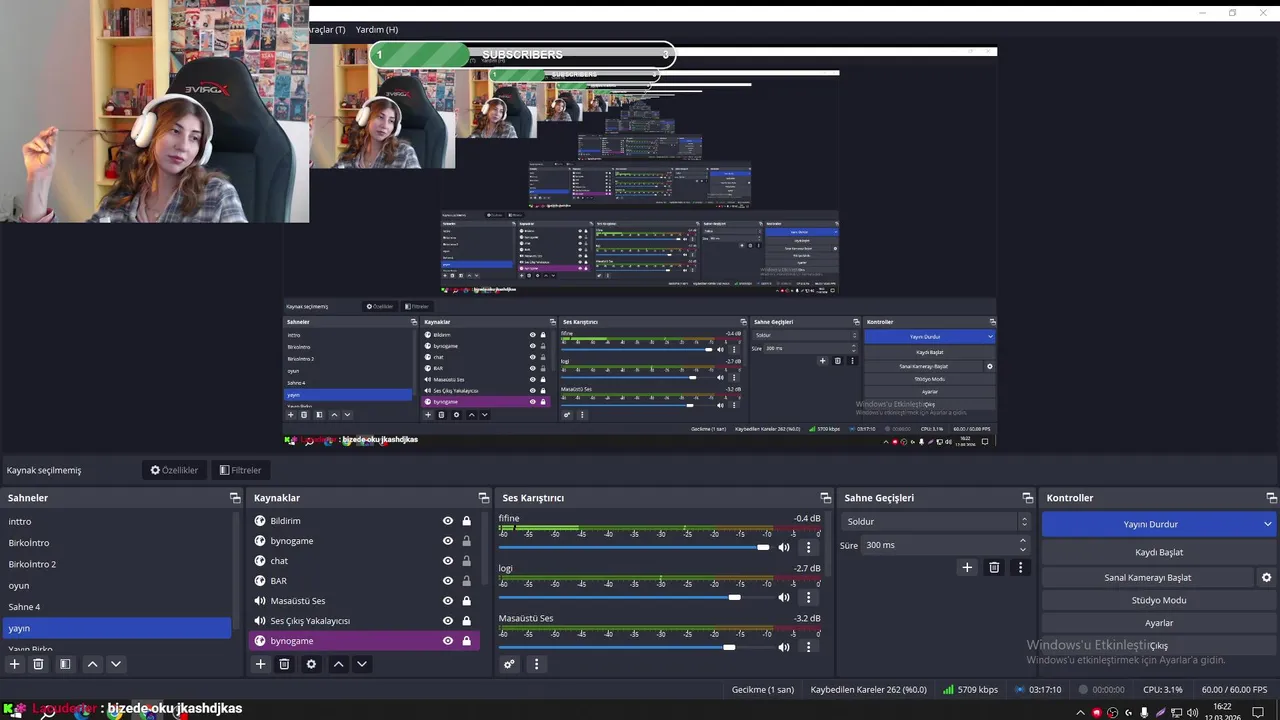This screenshot has height=720, width=1280.
Task: Open virtual camera settings gear
Action: coord(1266,577)
